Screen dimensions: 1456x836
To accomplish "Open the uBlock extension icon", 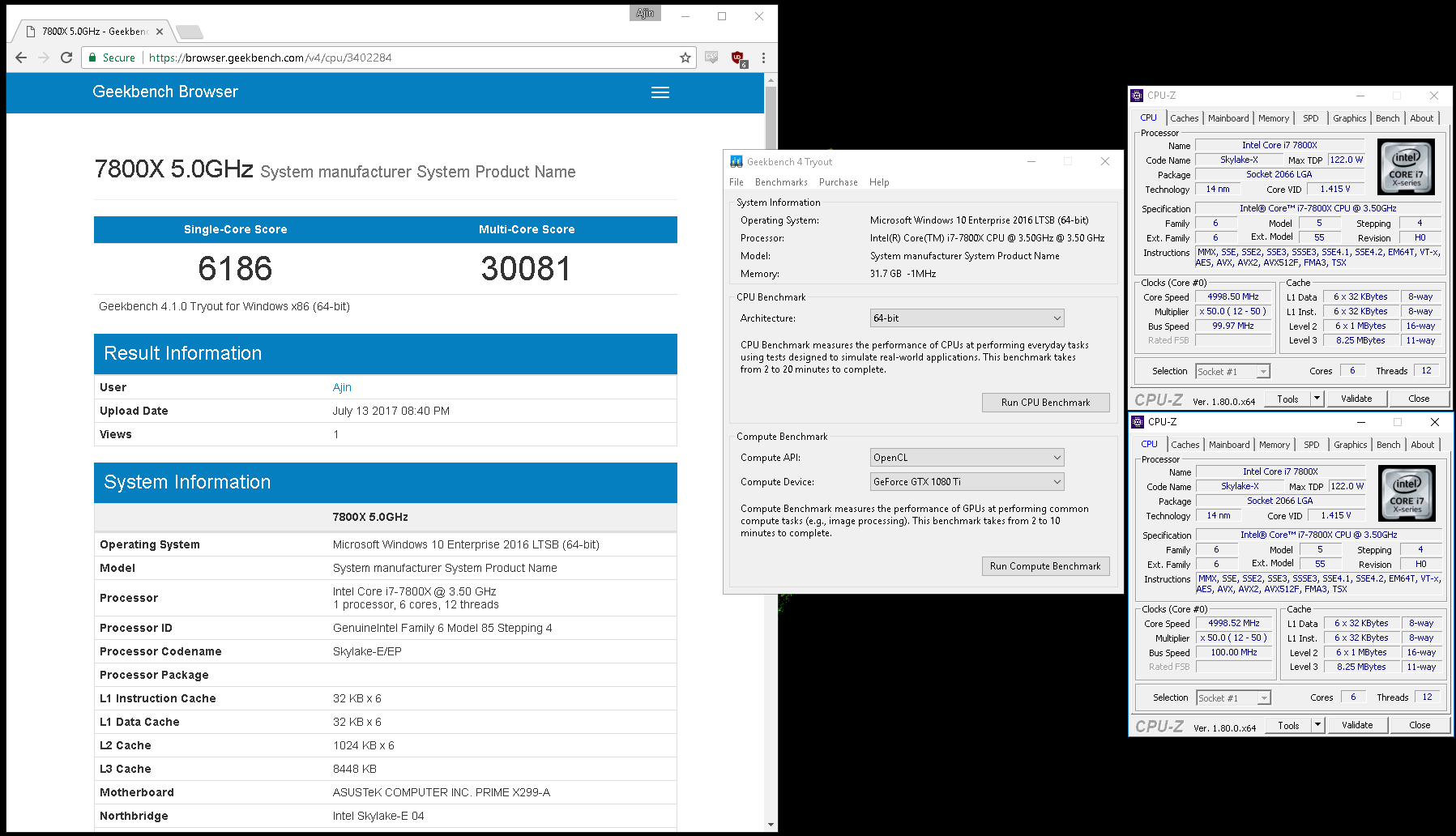I will click(738, 58).
